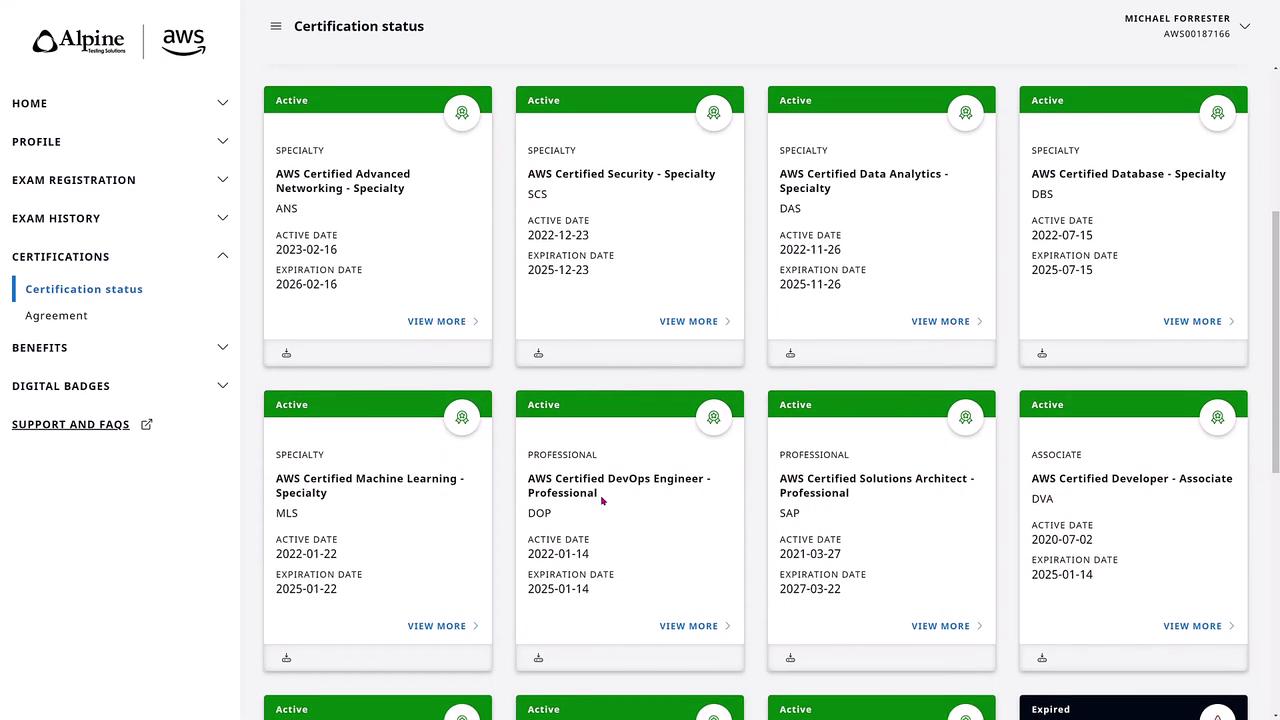The height and width of the screenshot is (720, 1280).
Task: Open the Agreement submenu item
Action: pos(56,315)
